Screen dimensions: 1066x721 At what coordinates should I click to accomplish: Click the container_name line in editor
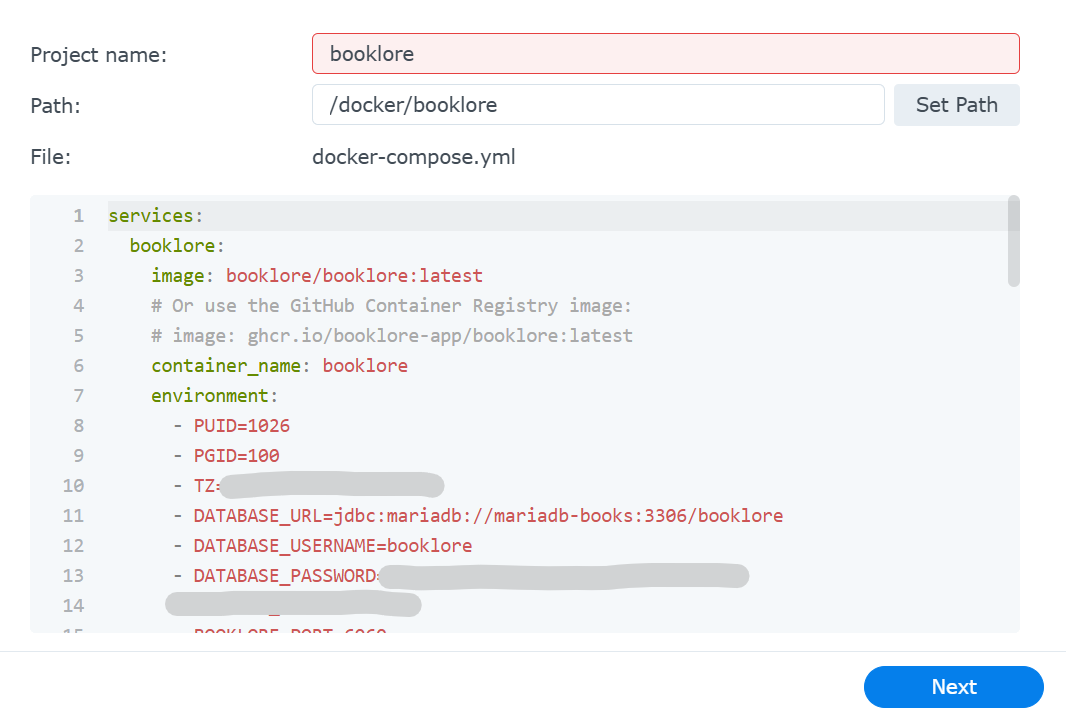tap(279, 366)
